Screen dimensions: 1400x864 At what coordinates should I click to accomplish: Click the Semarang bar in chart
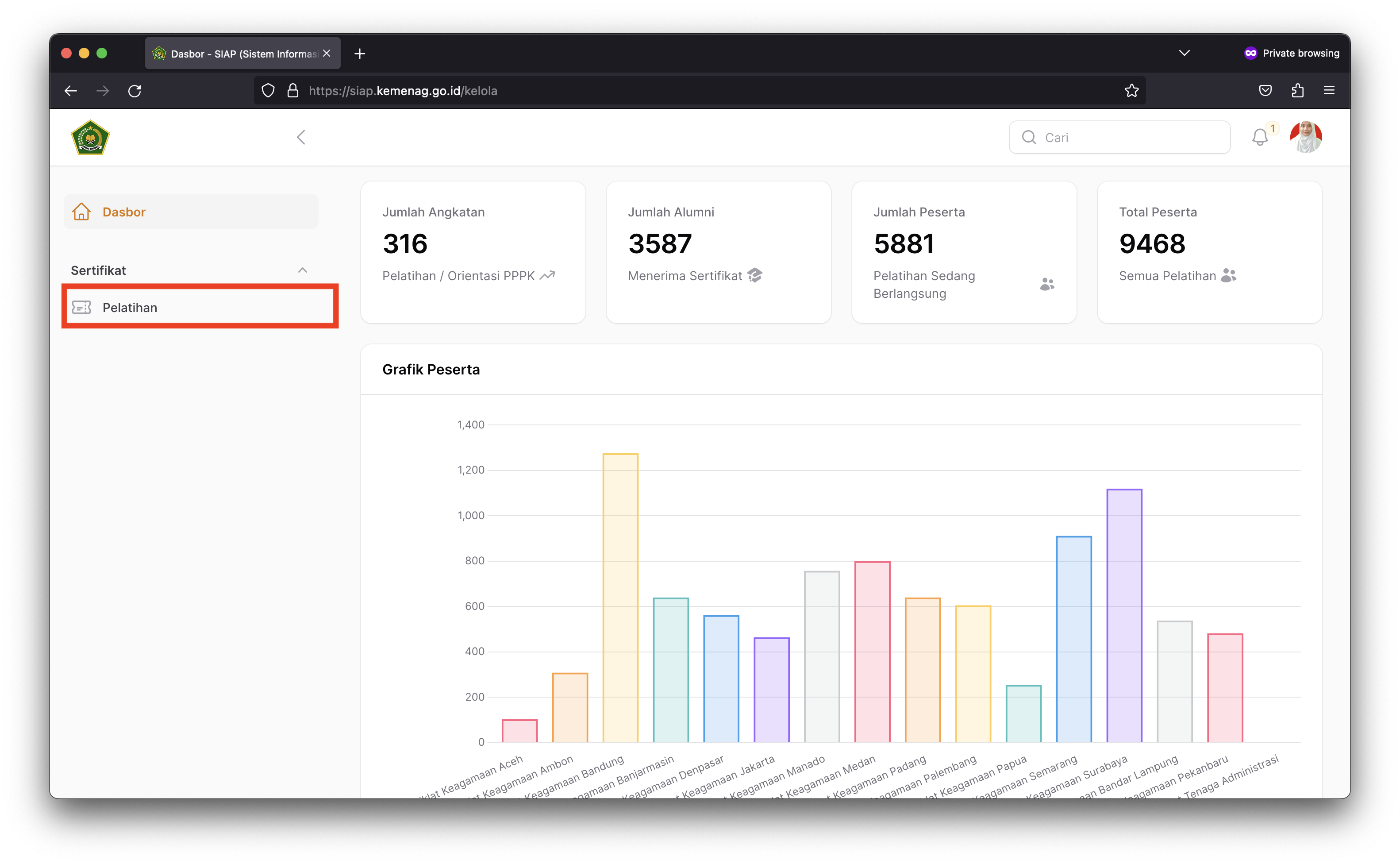1073,639
